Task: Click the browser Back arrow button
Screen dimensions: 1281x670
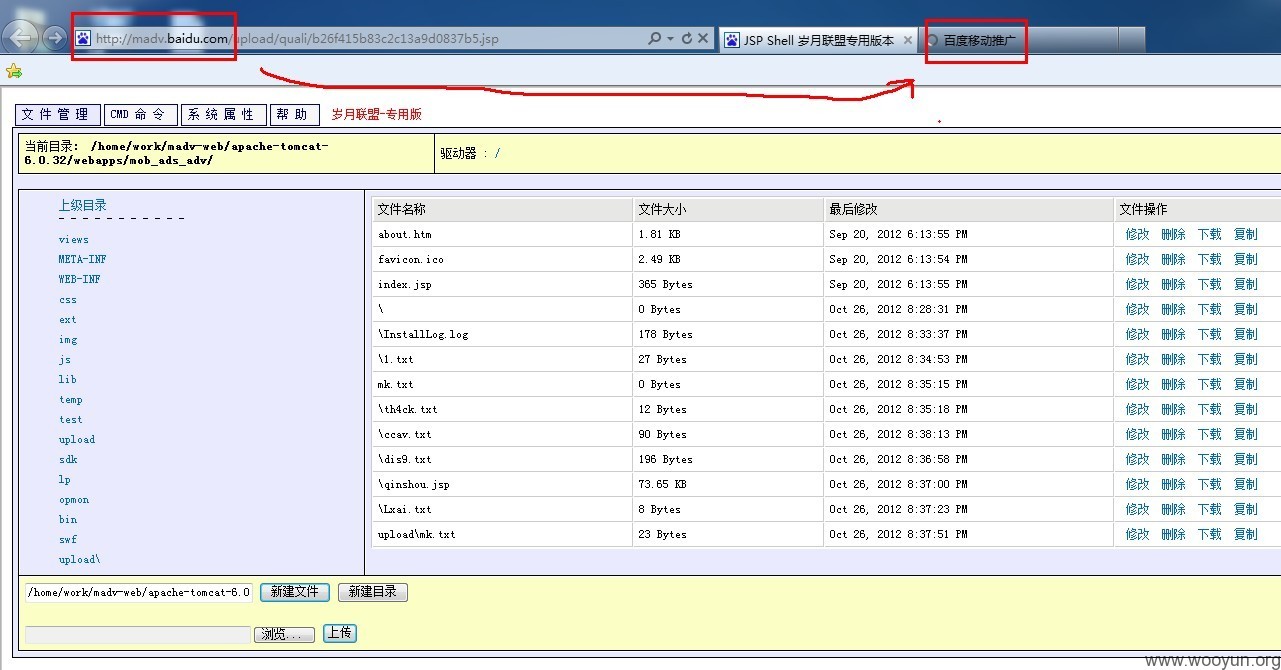Action: pos(21,38)
